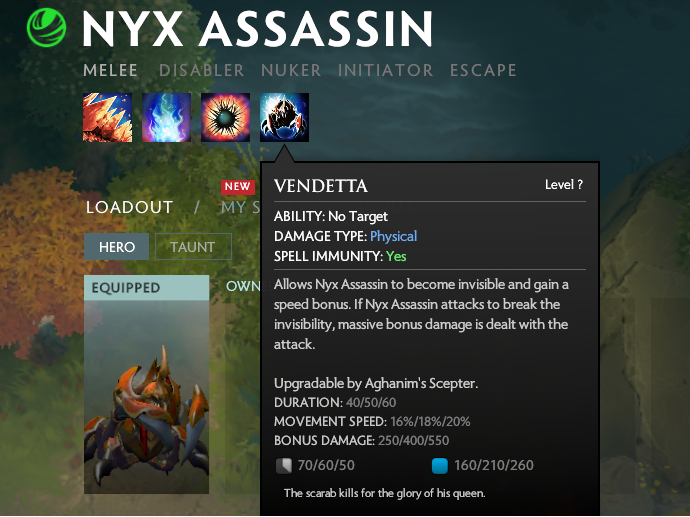
Task: Switch to the TAUNT loadout button
Action: (x=193, y=247)
